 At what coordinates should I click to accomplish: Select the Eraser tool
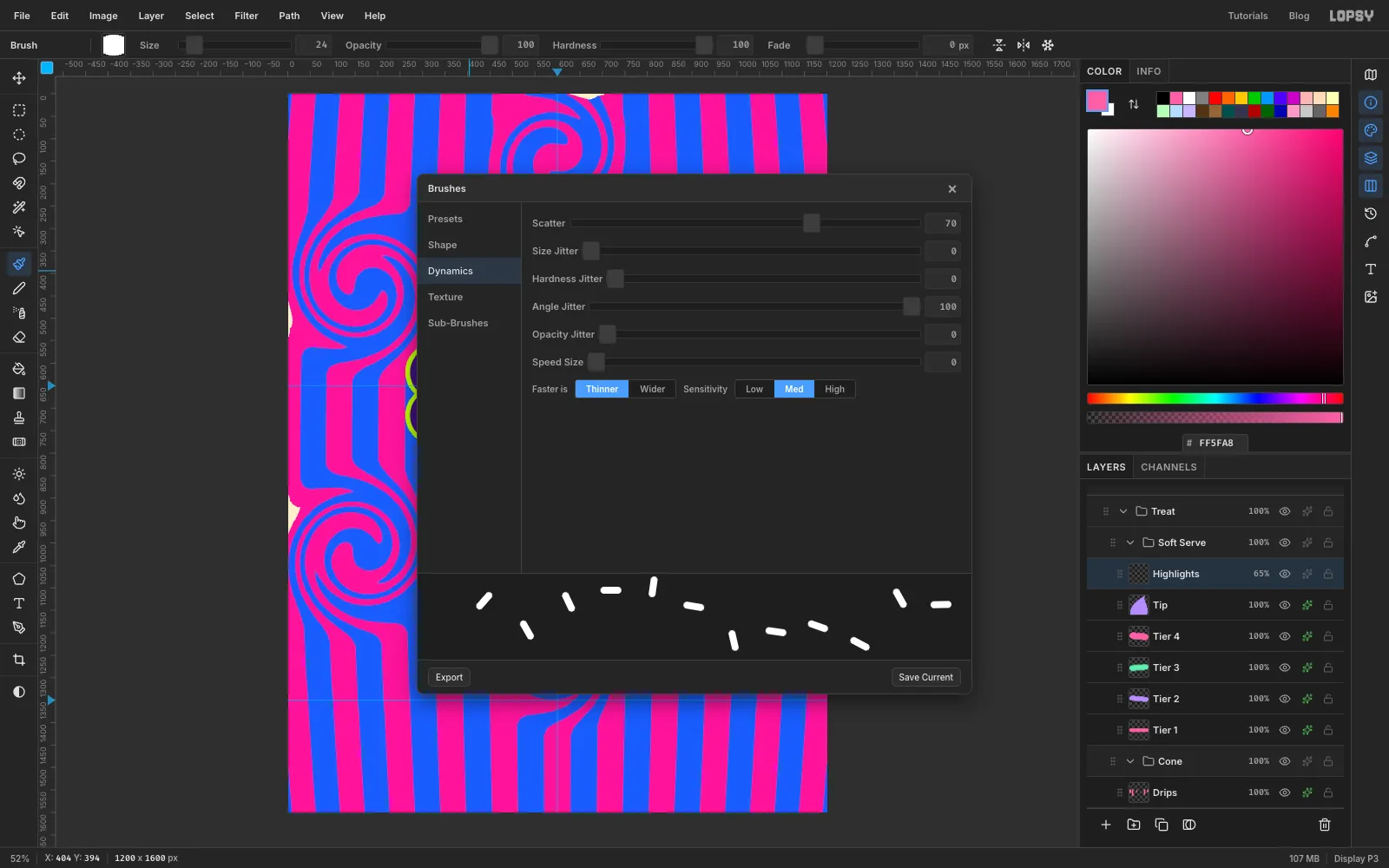pyautogui.click(x=19, y=337)
